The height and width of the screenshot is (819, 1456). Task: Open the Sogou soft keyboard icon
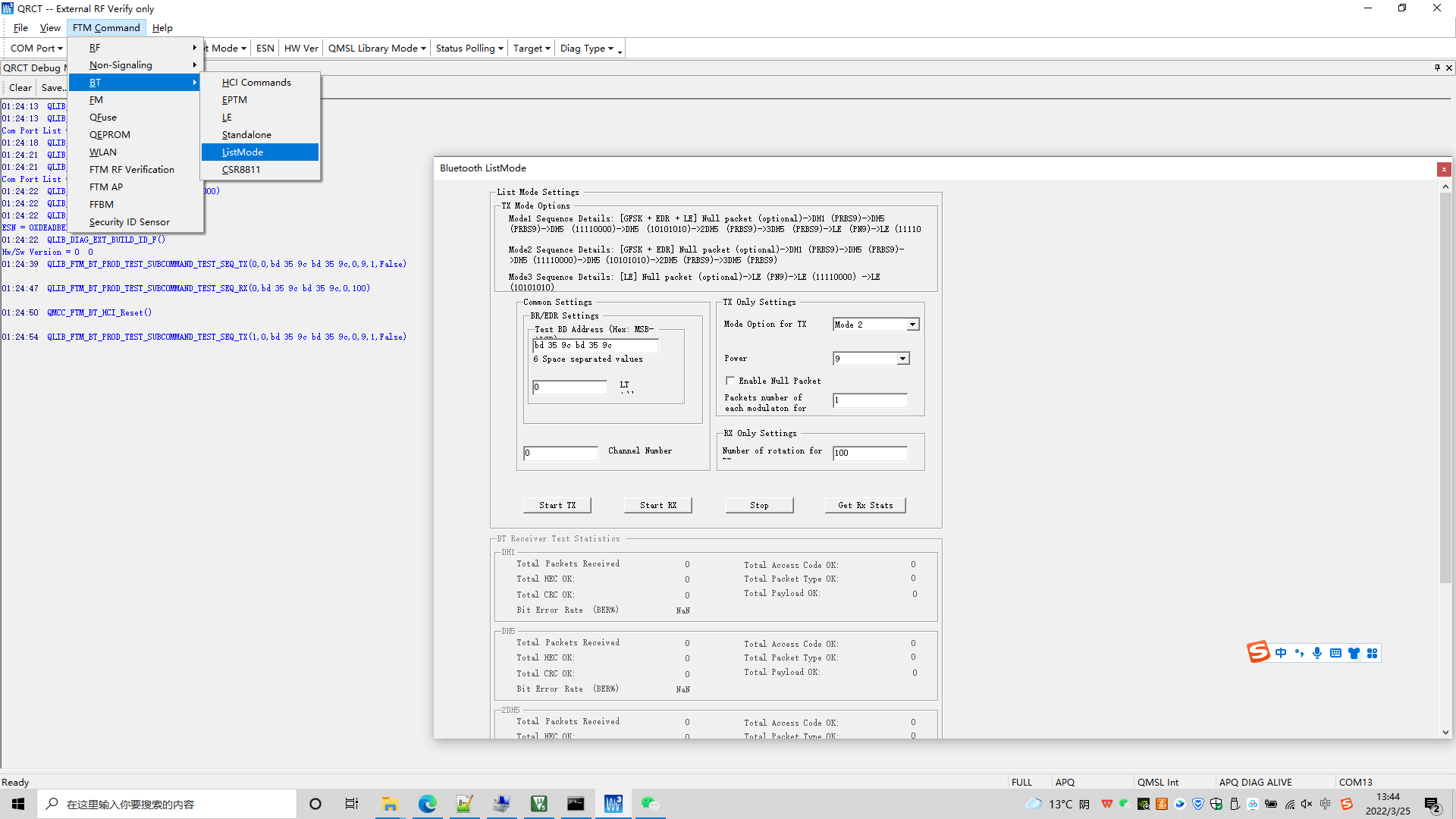pos(1335,653)
